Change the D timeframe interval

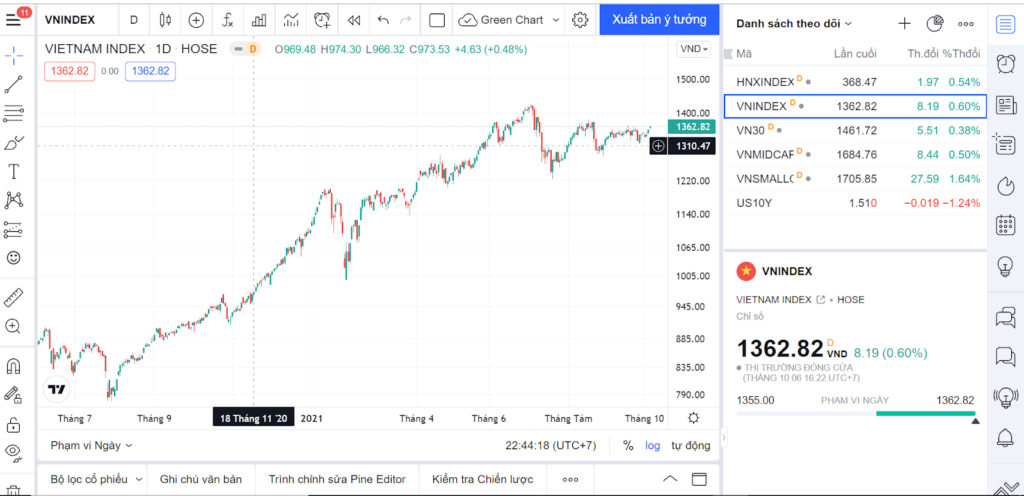pyautogui.click(x=134, y=20)
